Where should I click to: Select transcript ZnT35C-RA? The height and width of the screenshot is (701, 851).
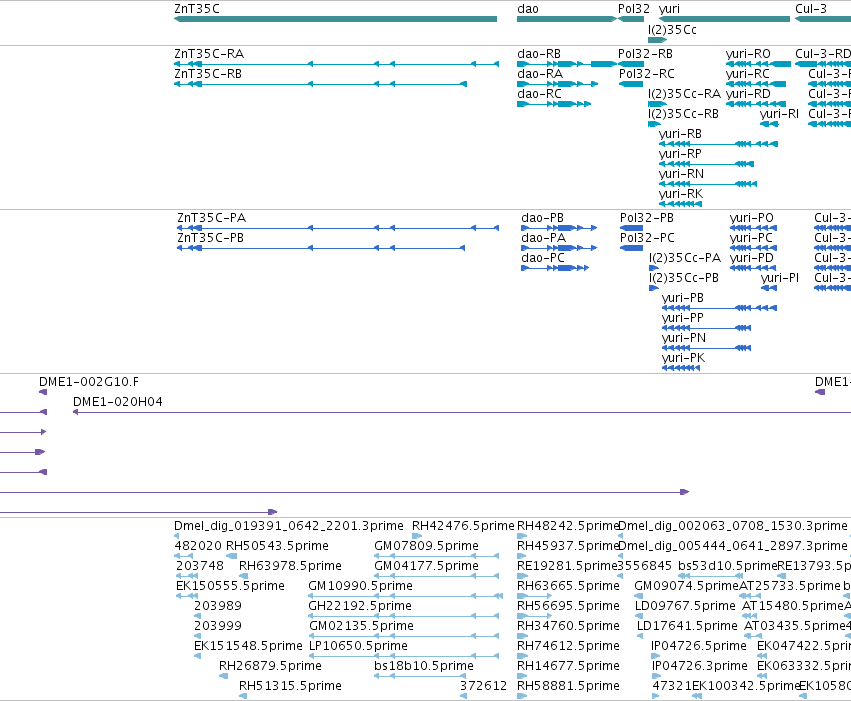(336, 64)
